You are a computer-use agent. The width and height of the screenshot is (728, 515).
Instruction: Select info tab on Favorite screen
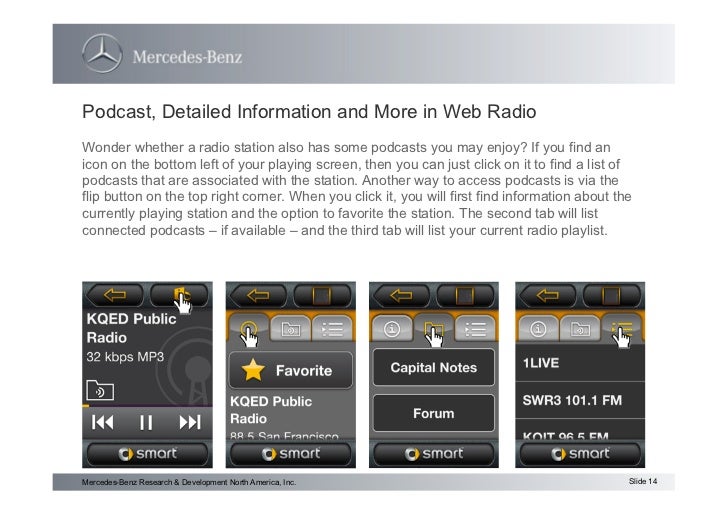(248, 328)
